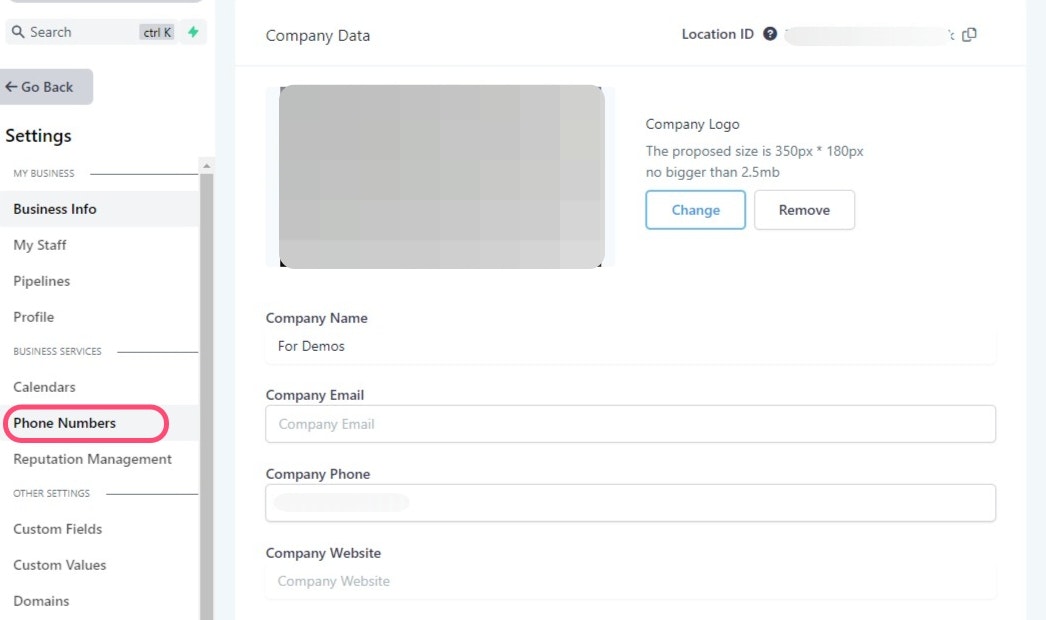
Task: Copy the Location ID with copy icon
Action: [969, 35]
